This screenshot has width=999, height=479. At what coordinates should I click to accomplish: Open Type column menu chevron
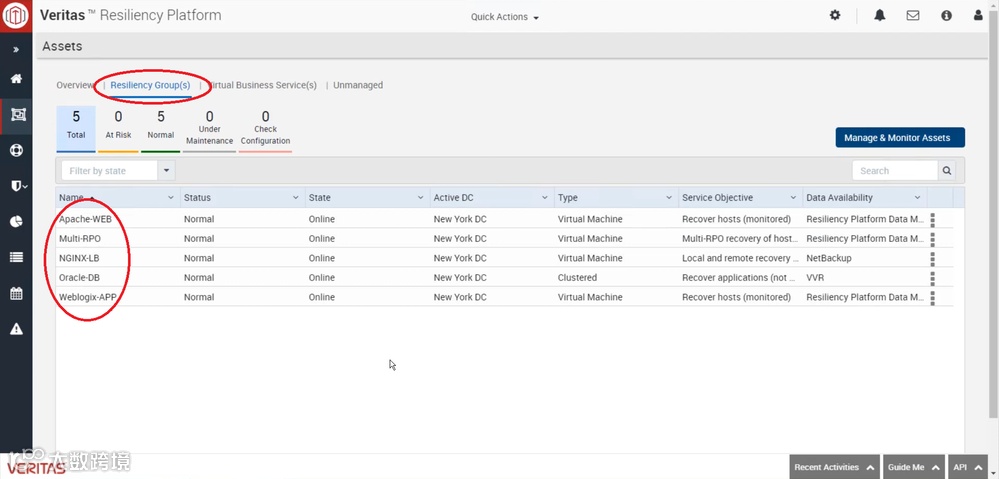pyautogui.click(x=669, y=197)
